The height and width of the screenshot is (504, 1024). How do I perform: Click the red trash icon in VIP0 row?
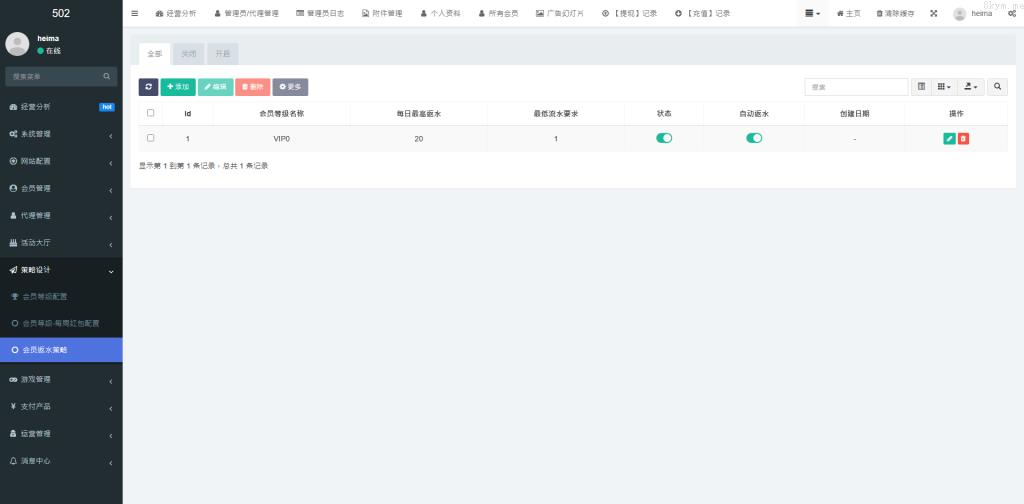(963, 139)
